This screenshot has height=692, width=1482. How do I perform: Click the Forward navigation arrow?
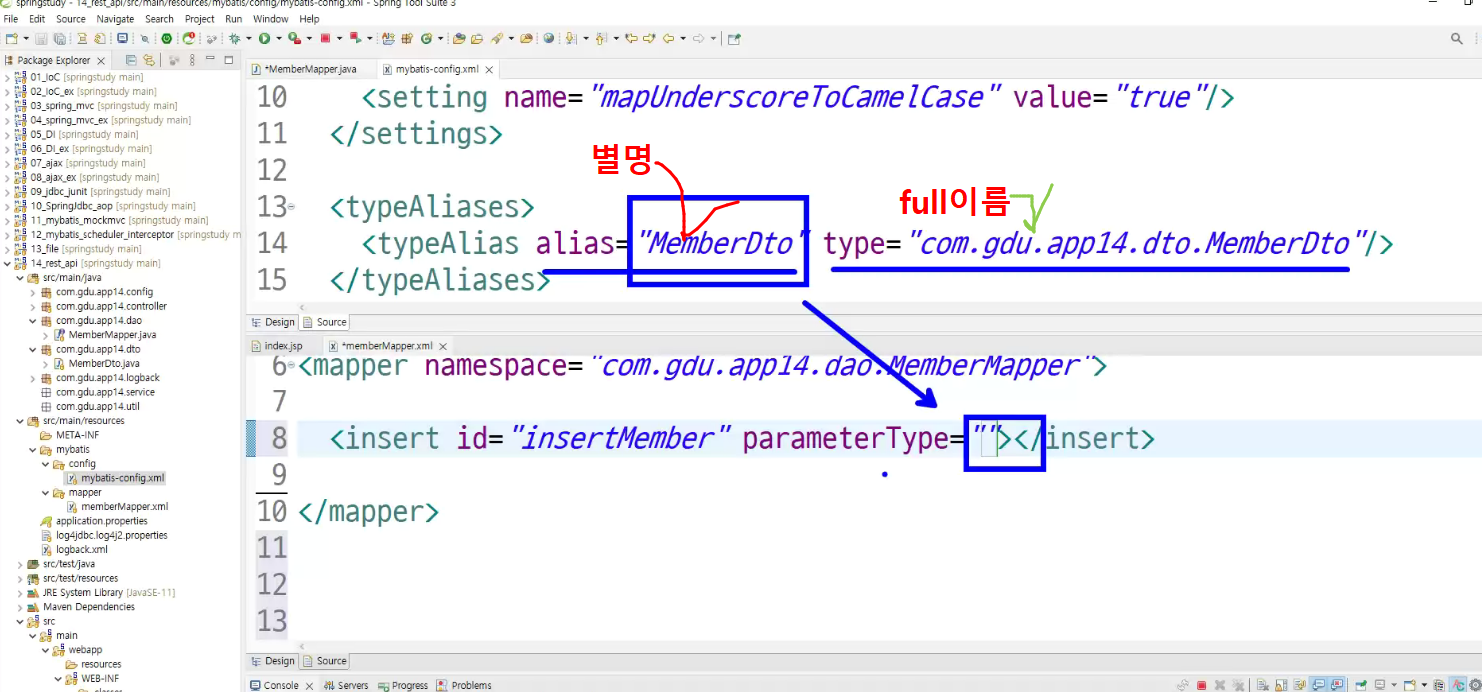click(x=698, y=39)
